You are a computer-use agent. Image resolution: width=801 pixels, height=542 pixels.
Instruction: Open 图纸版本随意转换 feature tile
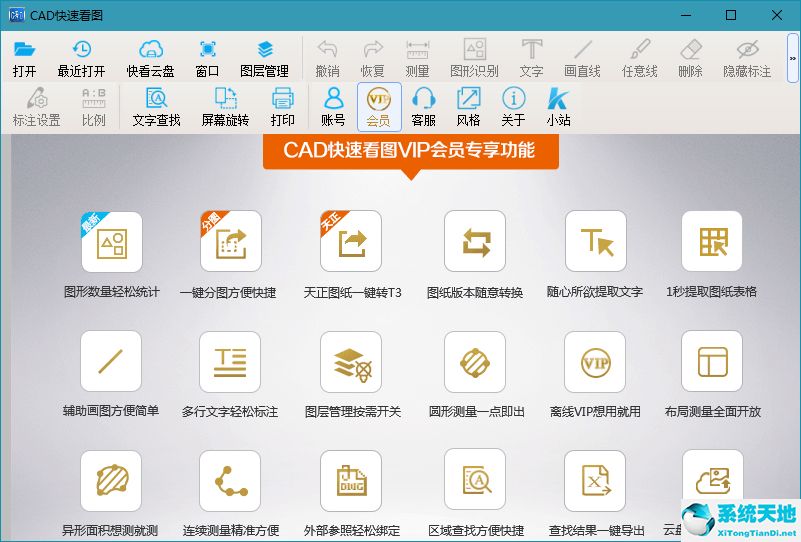pyautogui.click(x=475, y=241)
